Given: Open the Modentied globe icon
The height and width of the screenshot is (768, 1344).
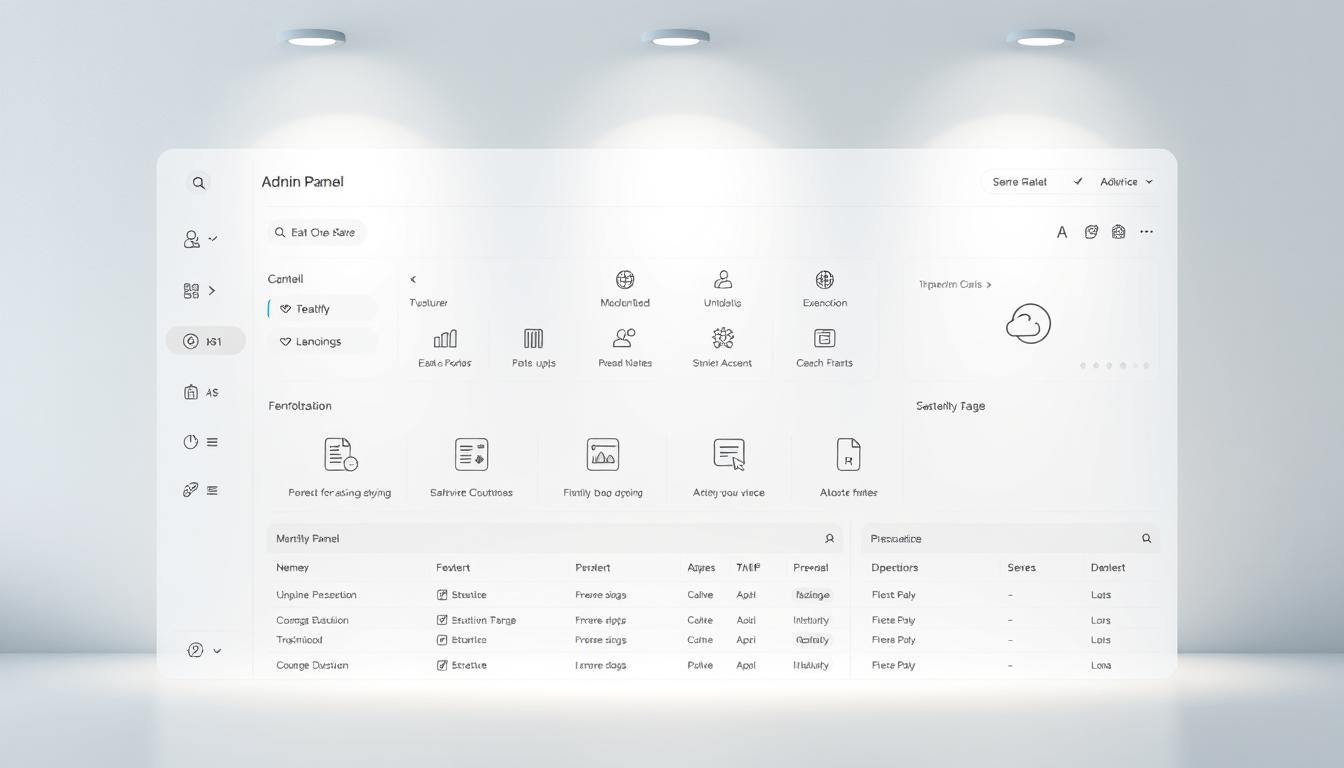Looking at the screenshot, I should point(625,280).
